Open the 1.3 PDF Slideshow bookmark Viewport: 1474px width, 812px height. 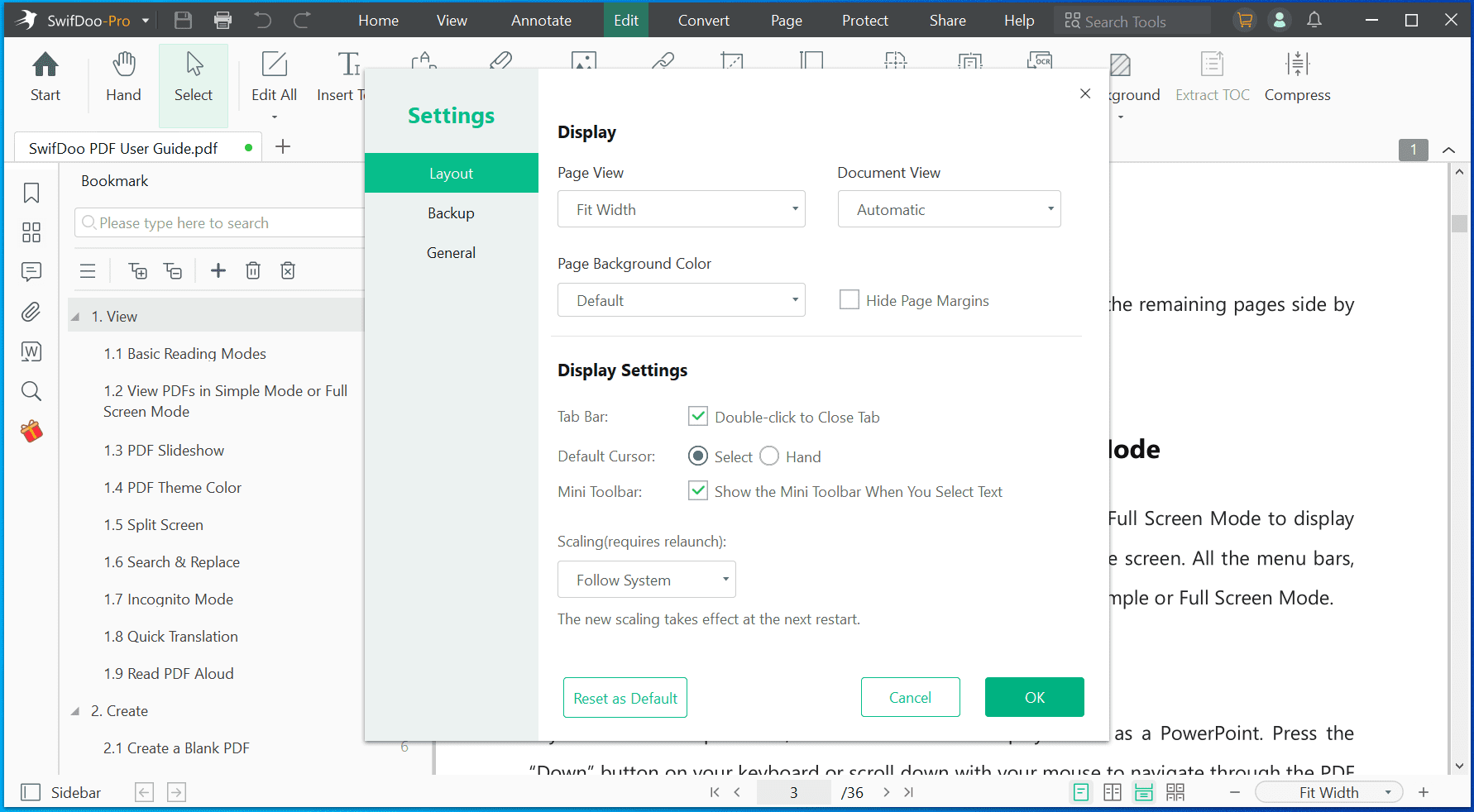164,450
